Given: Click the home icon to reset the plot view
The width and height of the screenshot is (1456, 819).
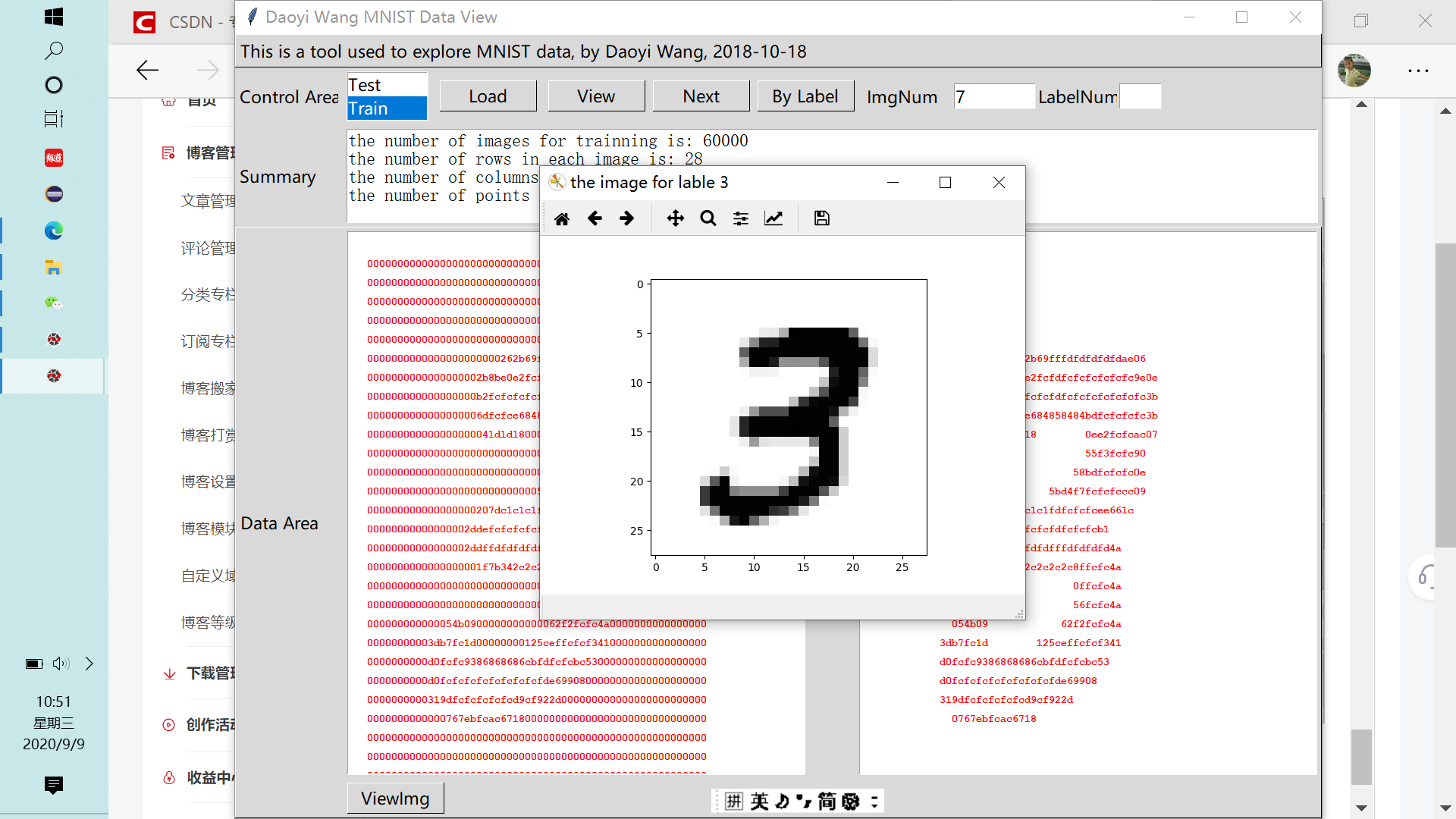Looking at the screenshot, I should [562, 218].
